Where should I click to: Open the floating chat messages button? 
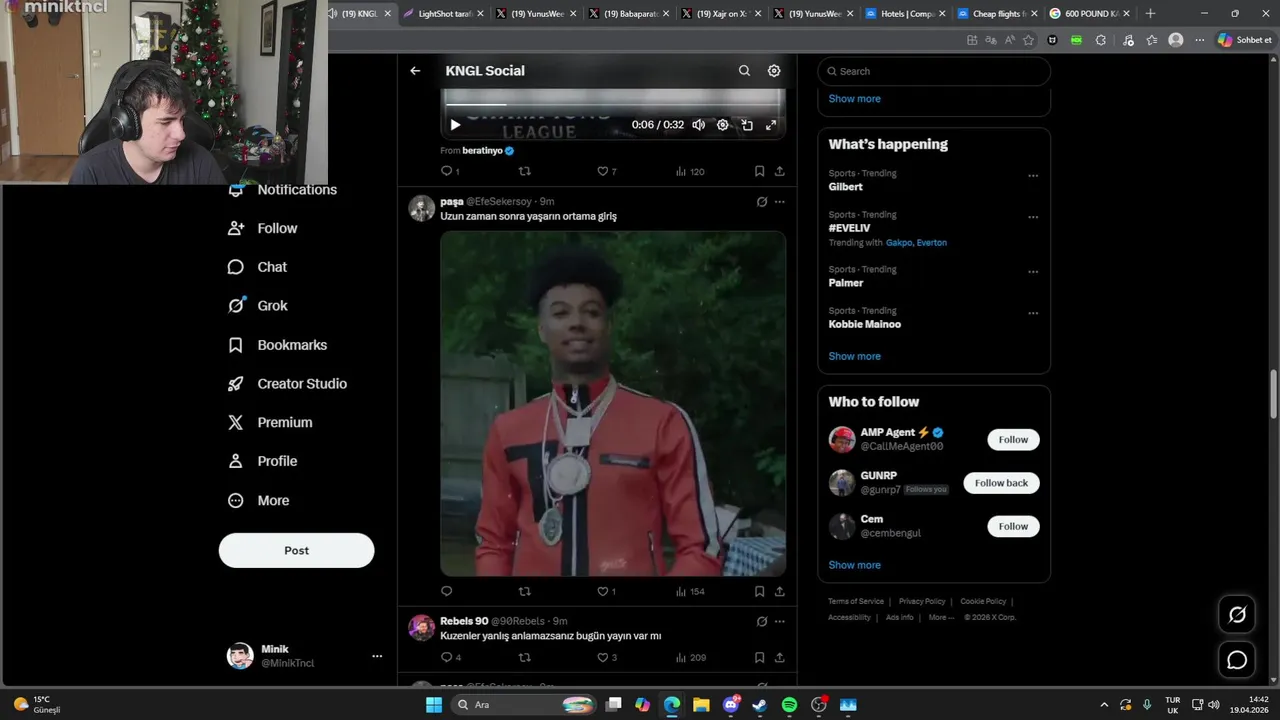(1237, 660)
